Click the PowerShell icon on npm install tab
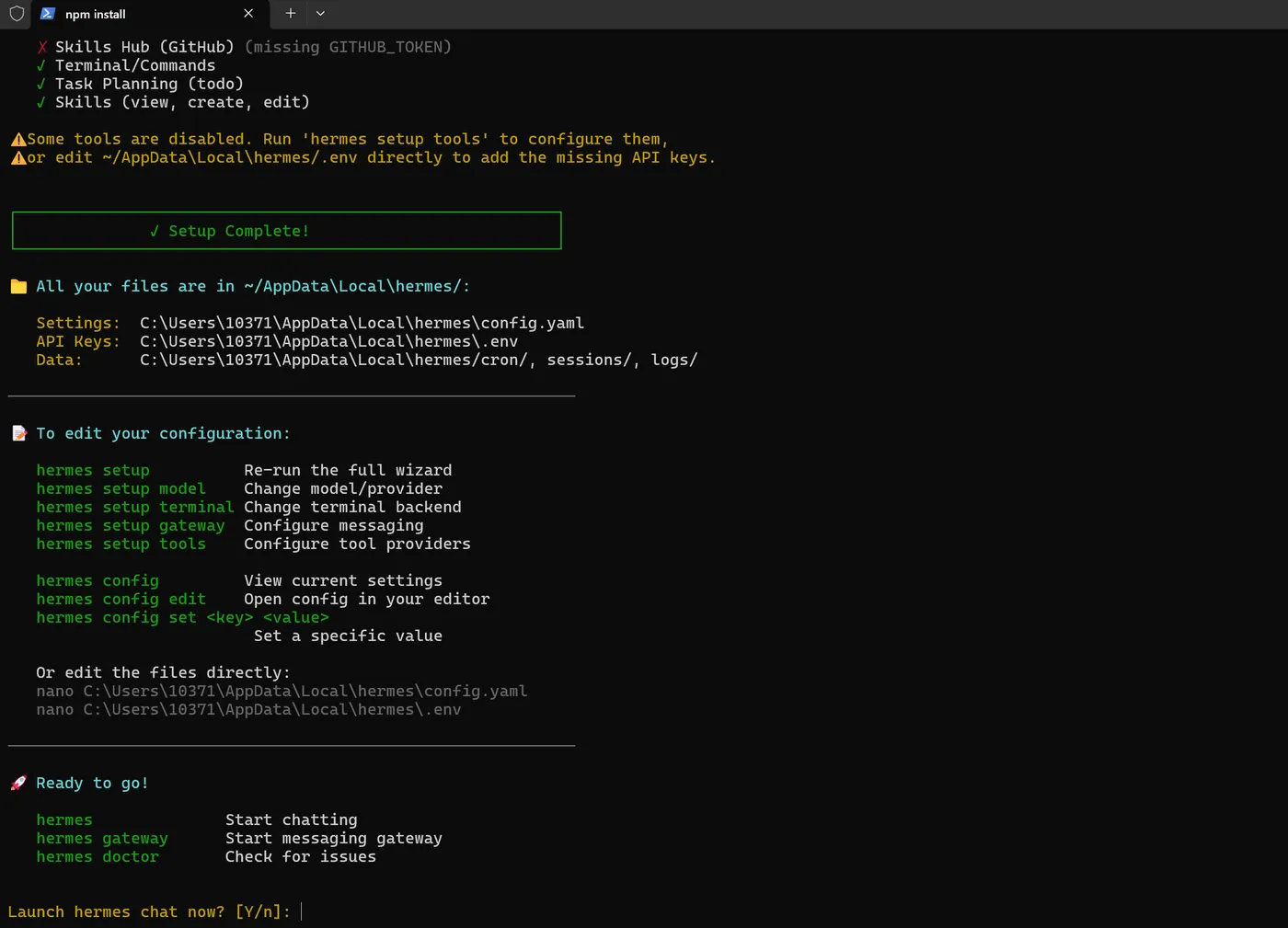This screenshot has width=1288, height=928. (x=48, y=14)
